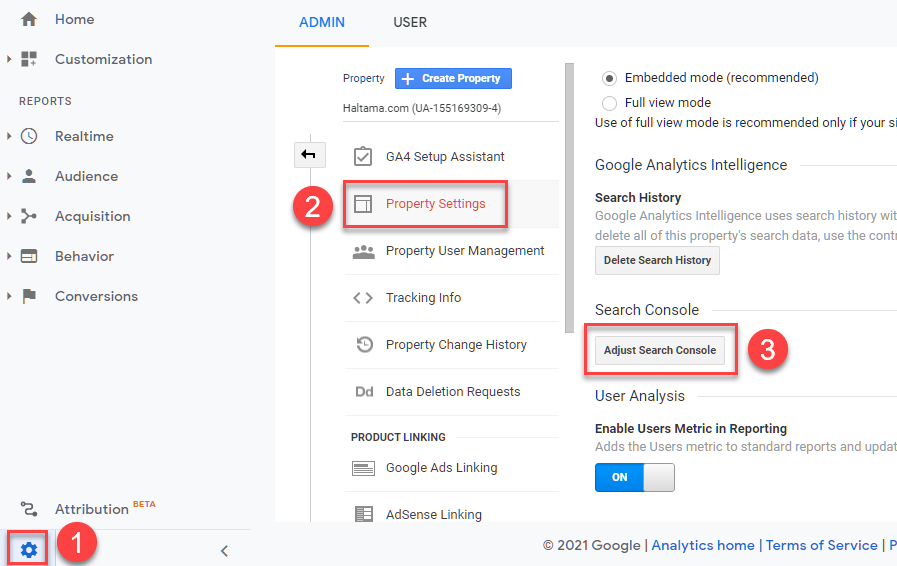This screenshot has height=566, width=897.
Task: Open Home in the sidebar
Action: click(74, 19)
